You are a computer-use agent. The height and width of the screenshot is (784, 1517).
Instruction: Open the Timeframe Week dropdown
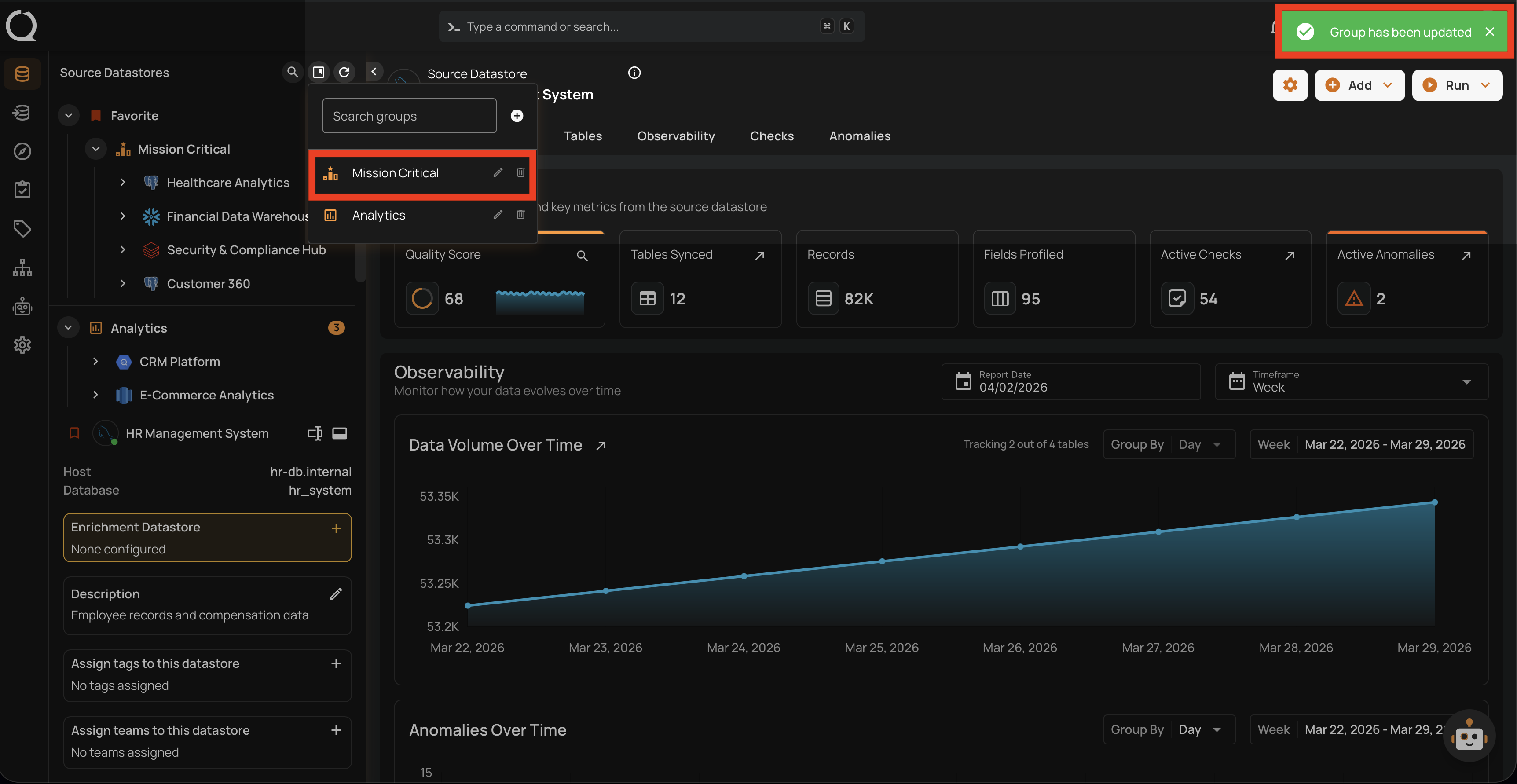click(x=1351, y=382)
